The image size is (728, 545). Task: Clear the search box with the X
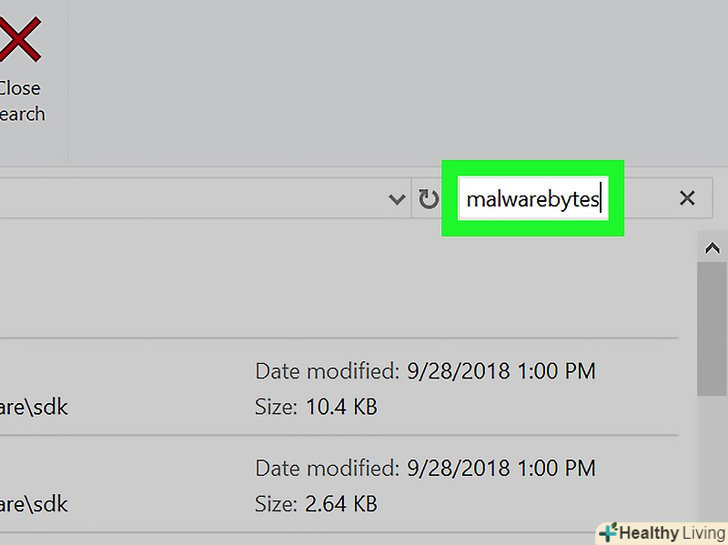pyautogui.click(x=687, y=199)
